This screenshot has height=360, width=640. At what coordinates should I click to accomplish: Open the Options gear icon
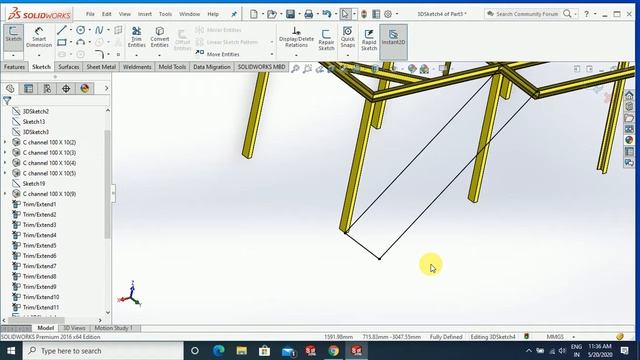click(x=388, y=14)
